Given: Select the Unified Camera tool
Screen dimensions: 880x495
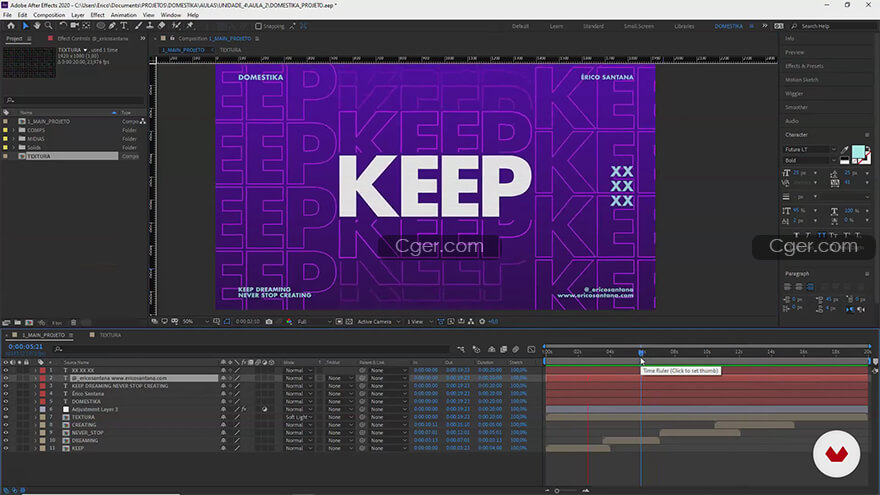Looking at the screenshot, I should point(74,26).
